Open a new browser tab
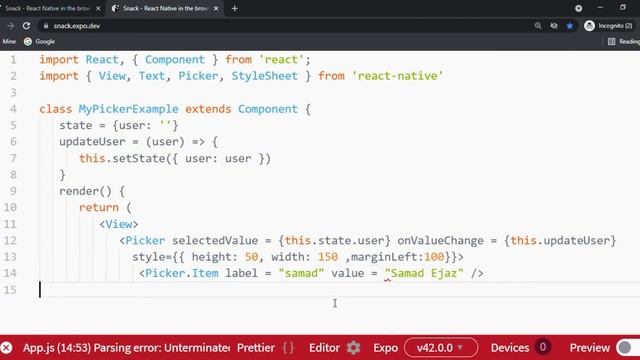The width and height of the screenshot is (640, 360). pos(235,8)
